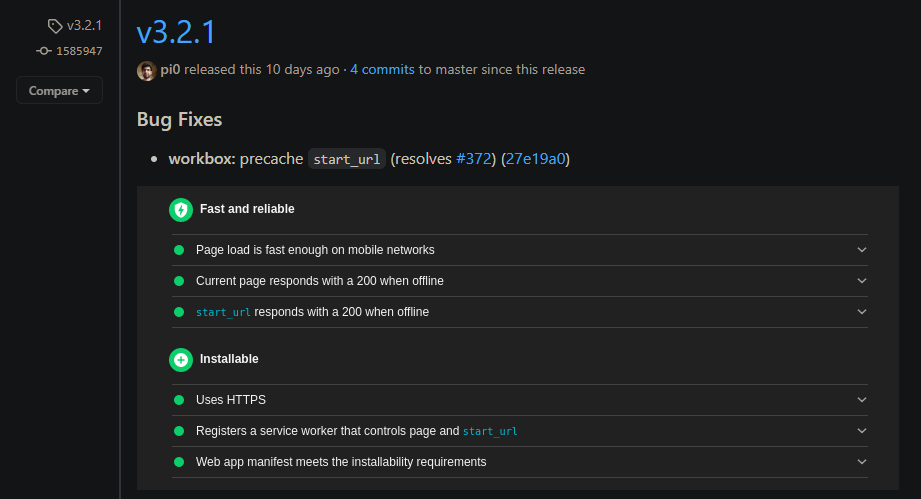Open the v3.2.1 release title link
Image resolution: width=921 pixels, height=499 pixels.
pyautogui.click(x=176, y=32)
